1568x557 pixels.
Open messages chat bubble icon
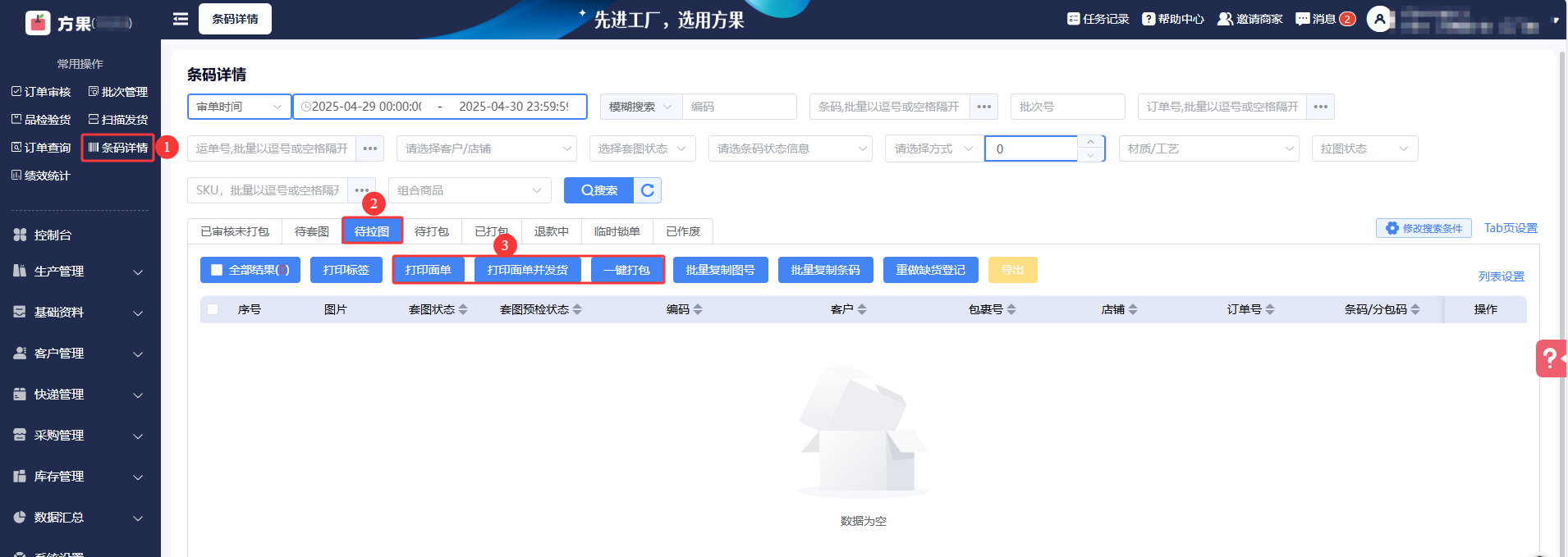(1303, 19)
